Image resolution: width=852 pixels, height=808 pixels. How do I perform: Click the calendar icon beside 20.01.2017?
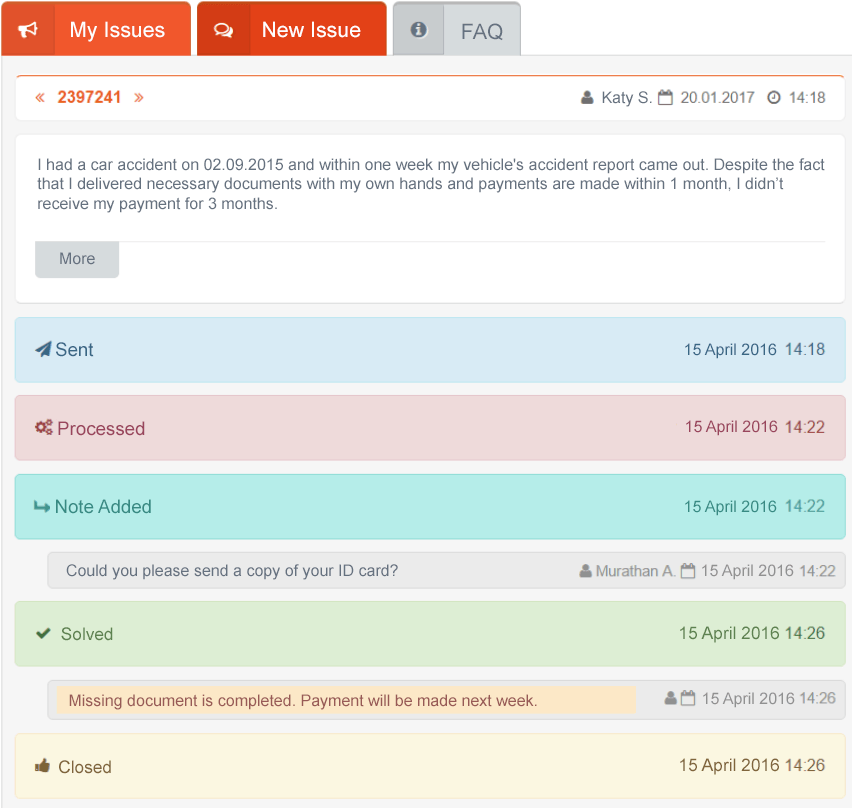(665, 98)
